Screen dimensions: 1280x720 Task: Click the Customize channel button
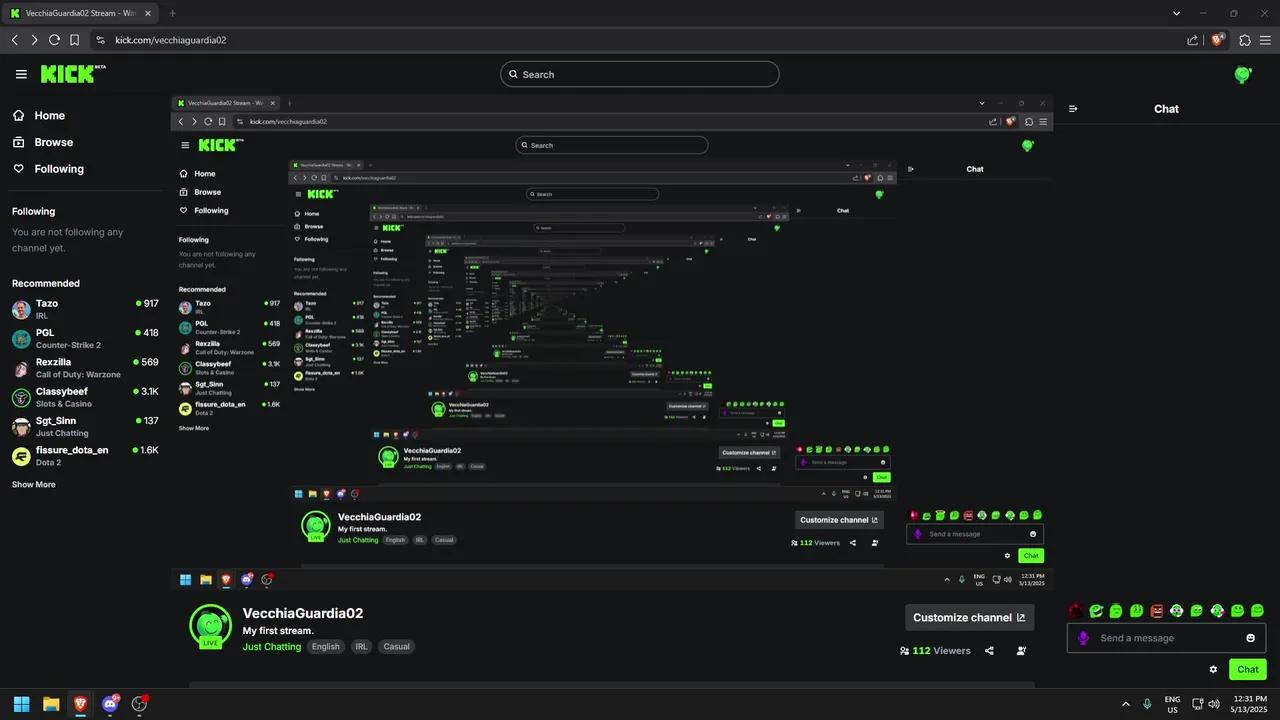[x=969, y=617]
